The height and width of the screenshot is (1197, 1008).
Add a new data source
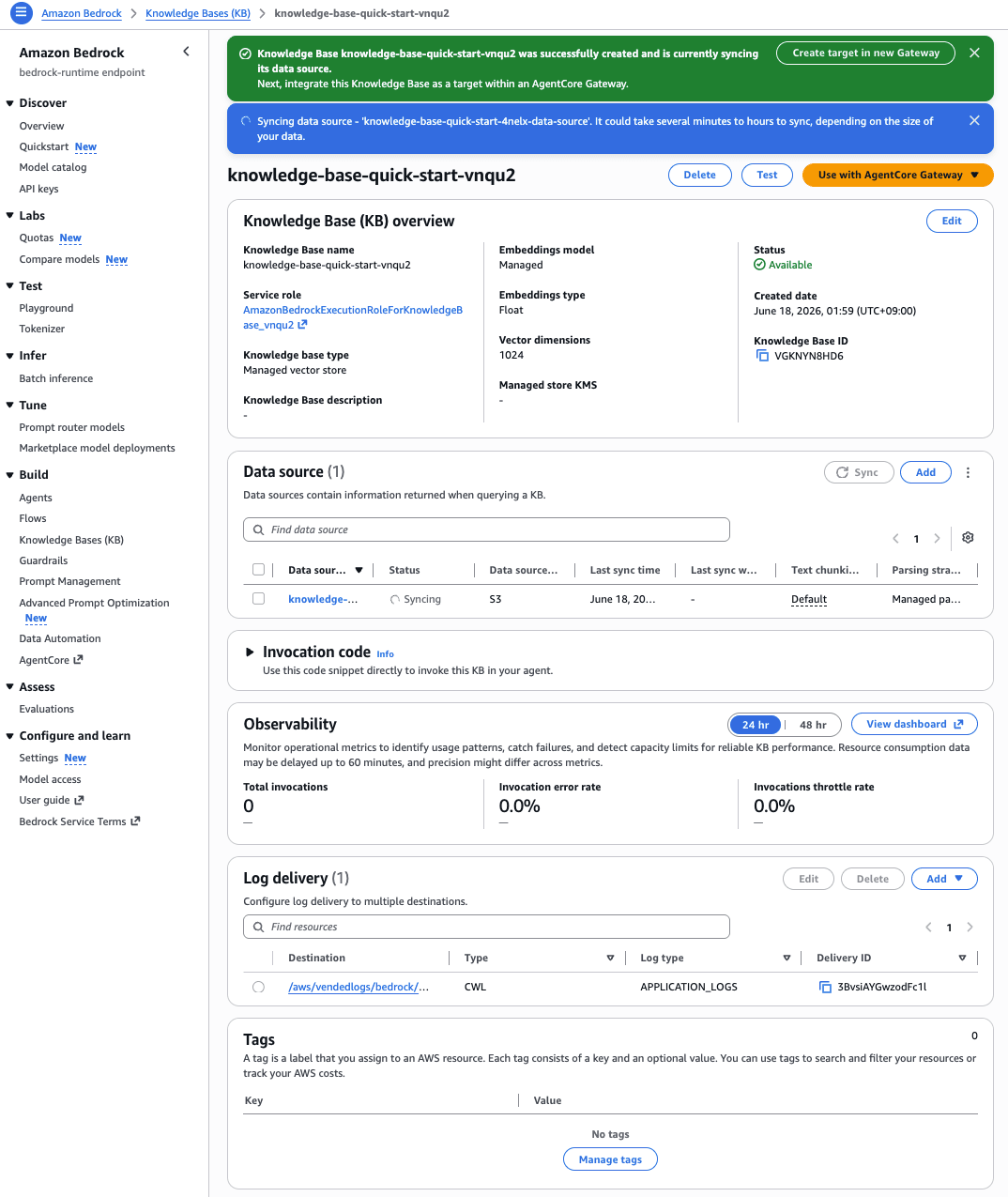(925, 472)
